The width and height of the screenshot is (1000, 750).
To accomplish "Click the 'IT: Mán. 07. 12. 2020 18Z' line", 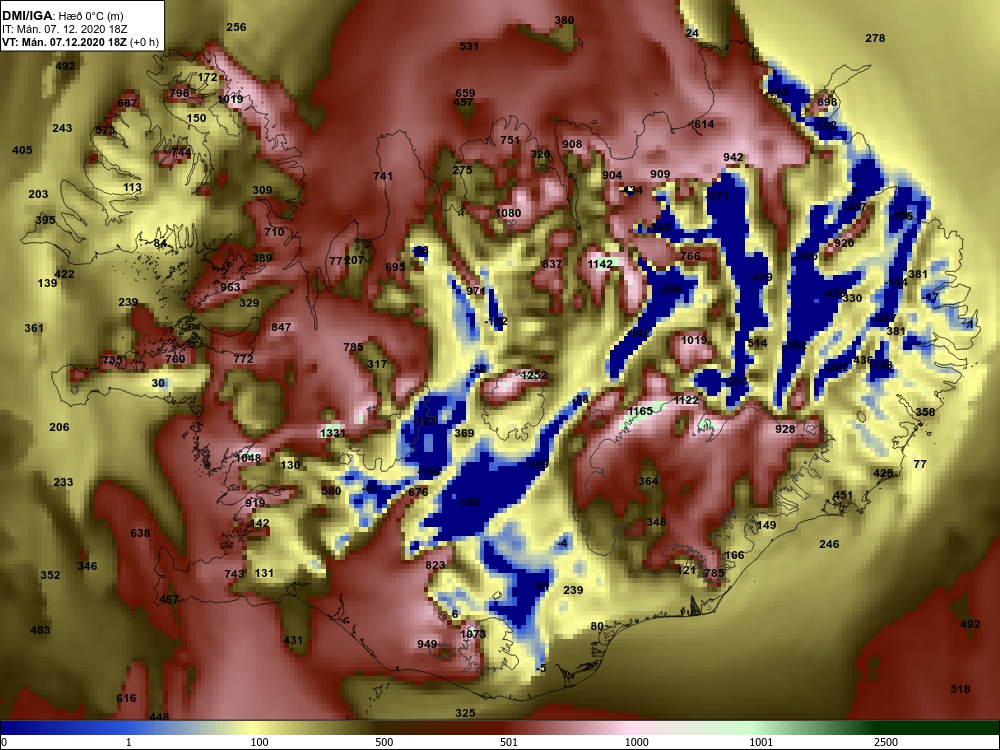I will pos(57,29).
